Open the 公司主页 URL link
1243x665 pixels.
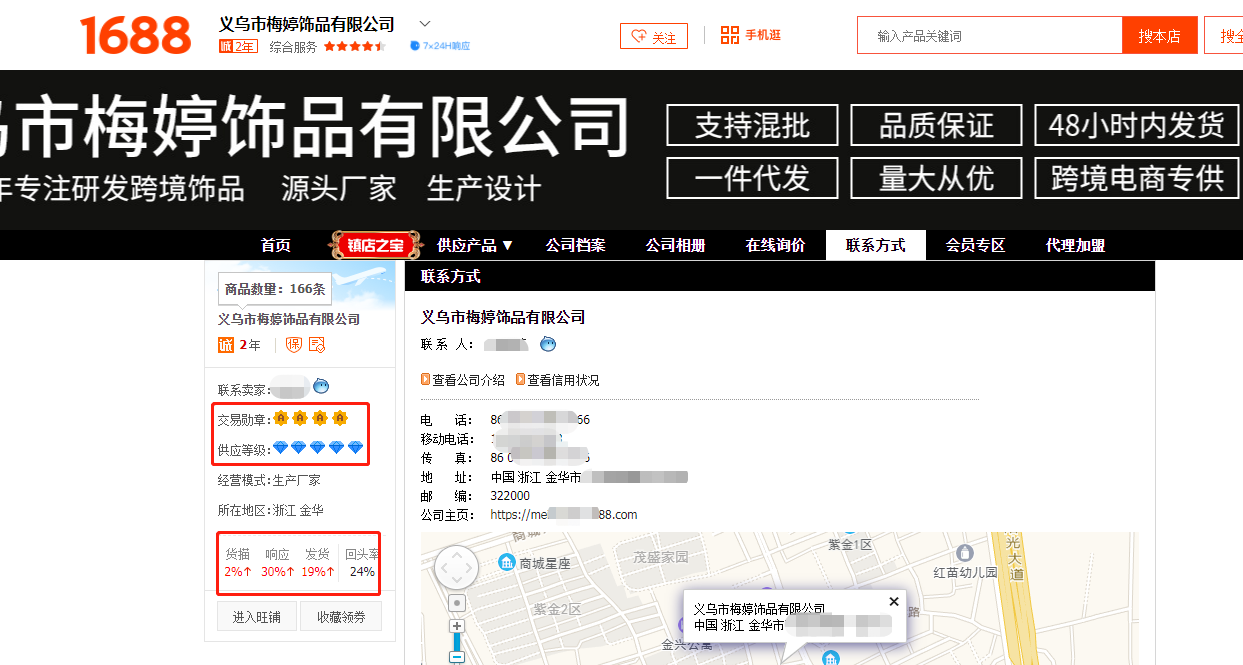coord(563,515)
